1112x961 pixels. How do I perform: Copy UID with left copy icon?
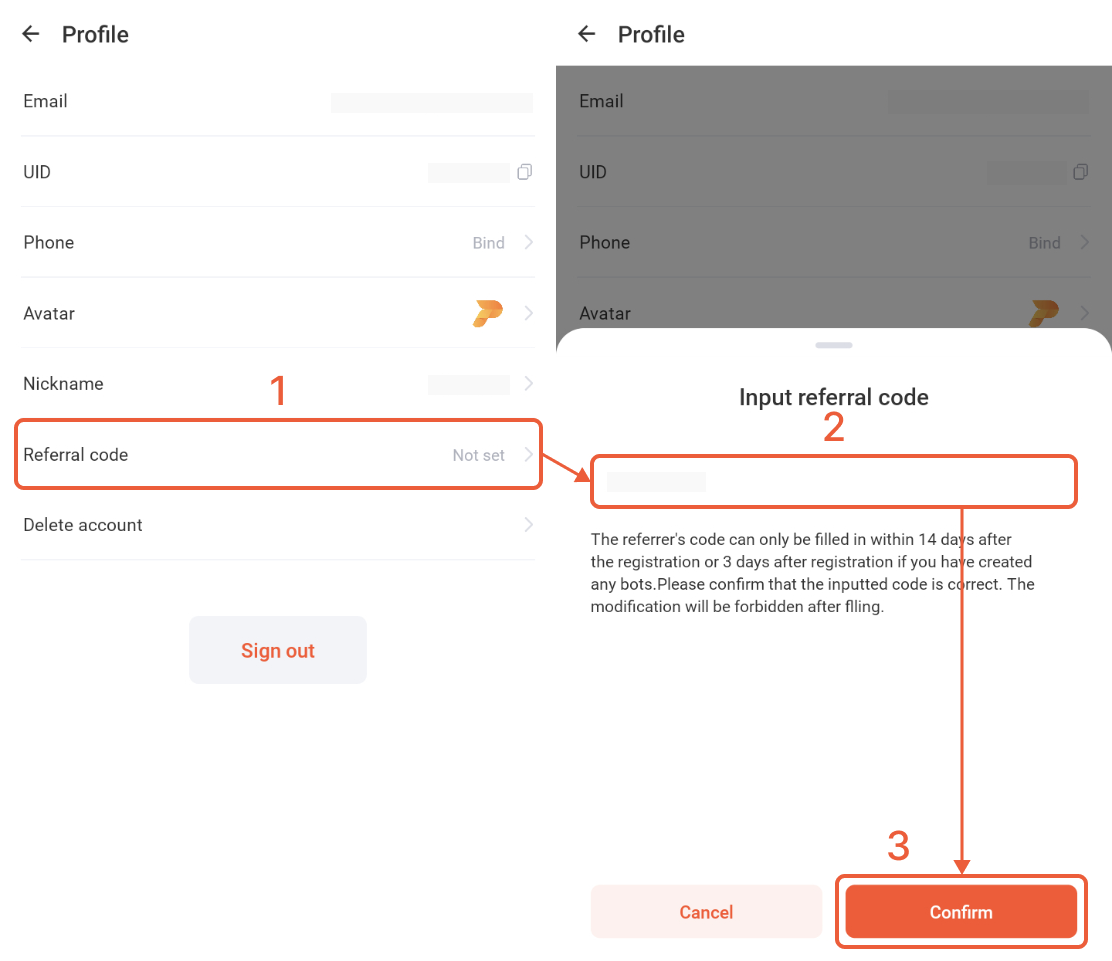(525, 172)
